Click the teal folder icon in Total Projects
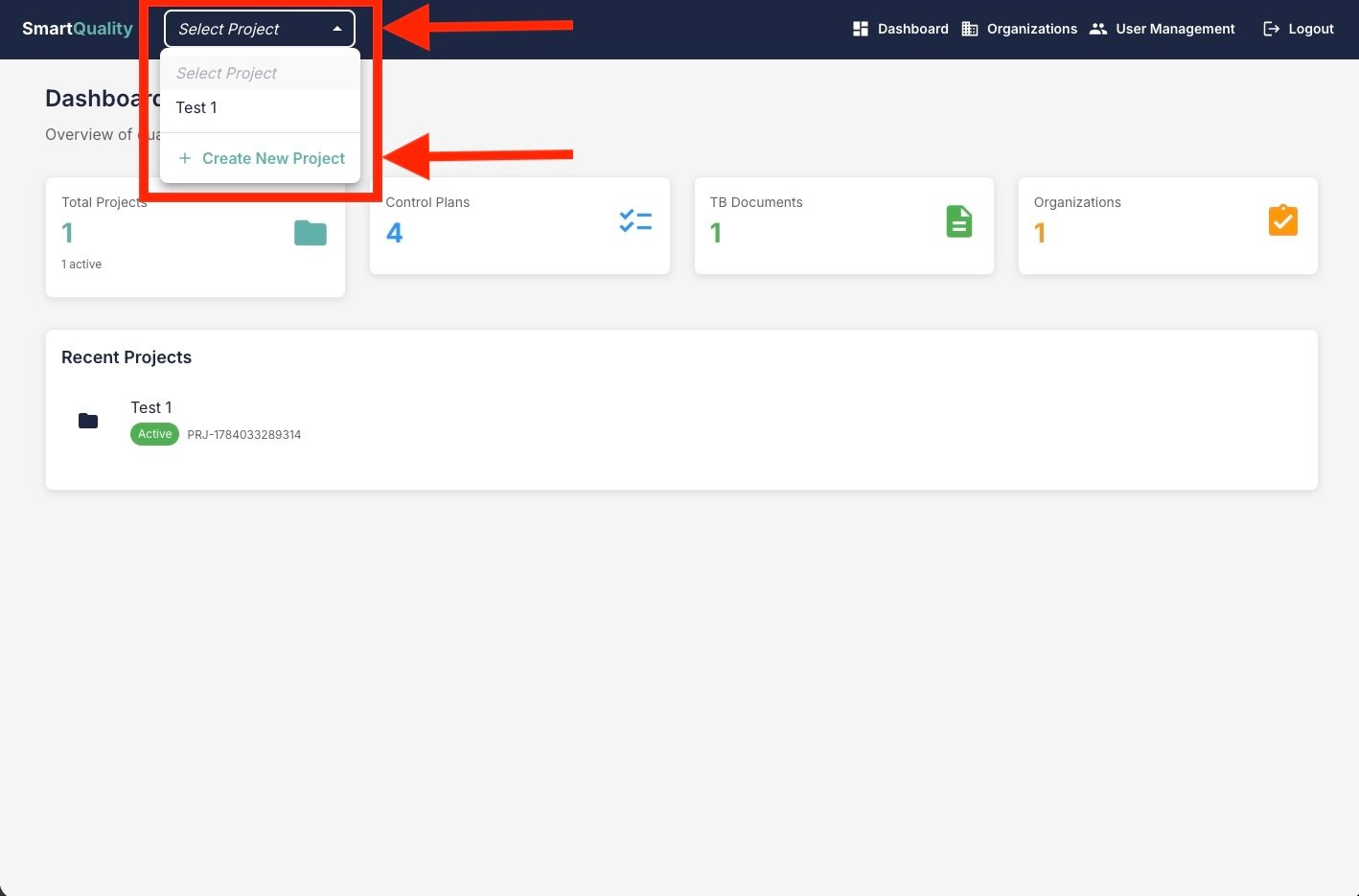1359x896 pixels. coord(311,233)
